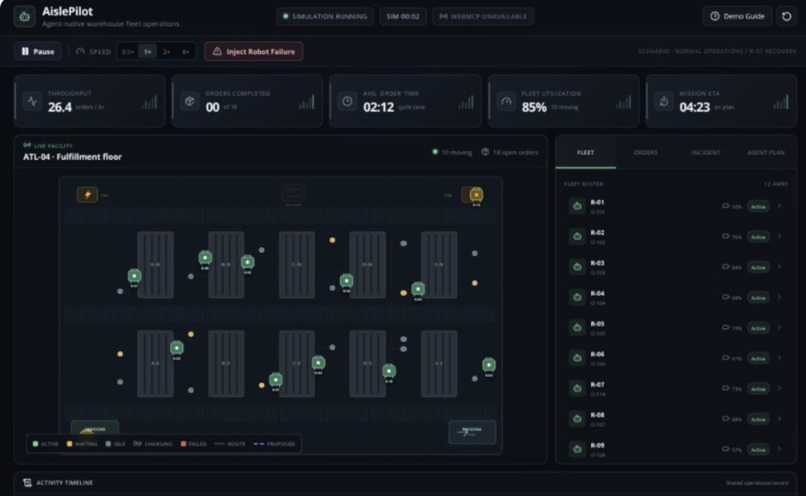Click the R-09 robot avatar icon

click(x=577, y=449)
